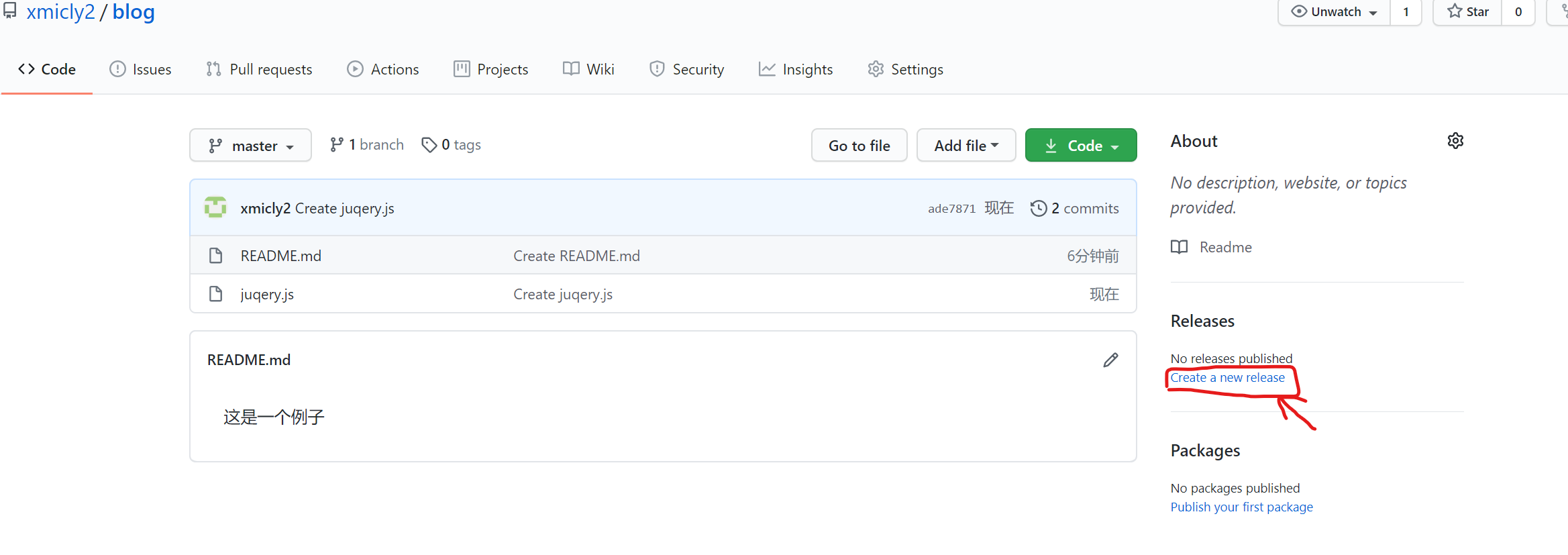1568x555 pixels.
Task: Open the Code tab
Action: 47,69
